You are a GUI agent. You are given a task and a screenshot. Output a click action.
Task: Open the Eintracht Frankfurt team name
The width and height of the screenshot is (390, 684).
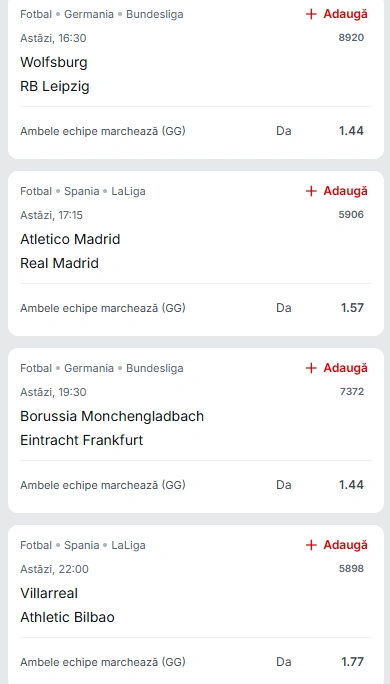point(82,440)
